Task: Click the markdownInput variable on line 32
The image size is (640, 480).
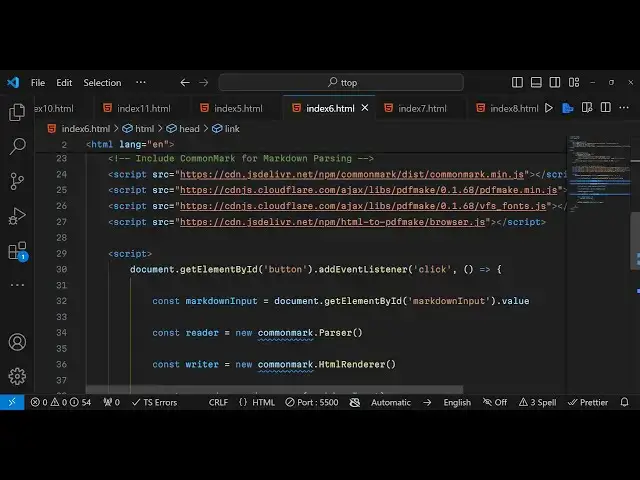Action: (x=222, y=301)
